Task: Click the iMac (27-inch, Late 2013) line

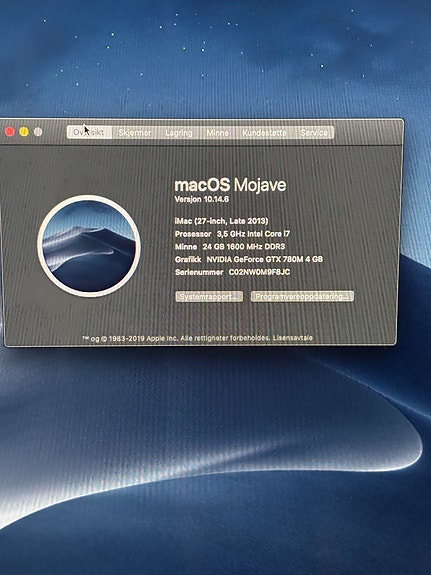Action: click(222, 221)
